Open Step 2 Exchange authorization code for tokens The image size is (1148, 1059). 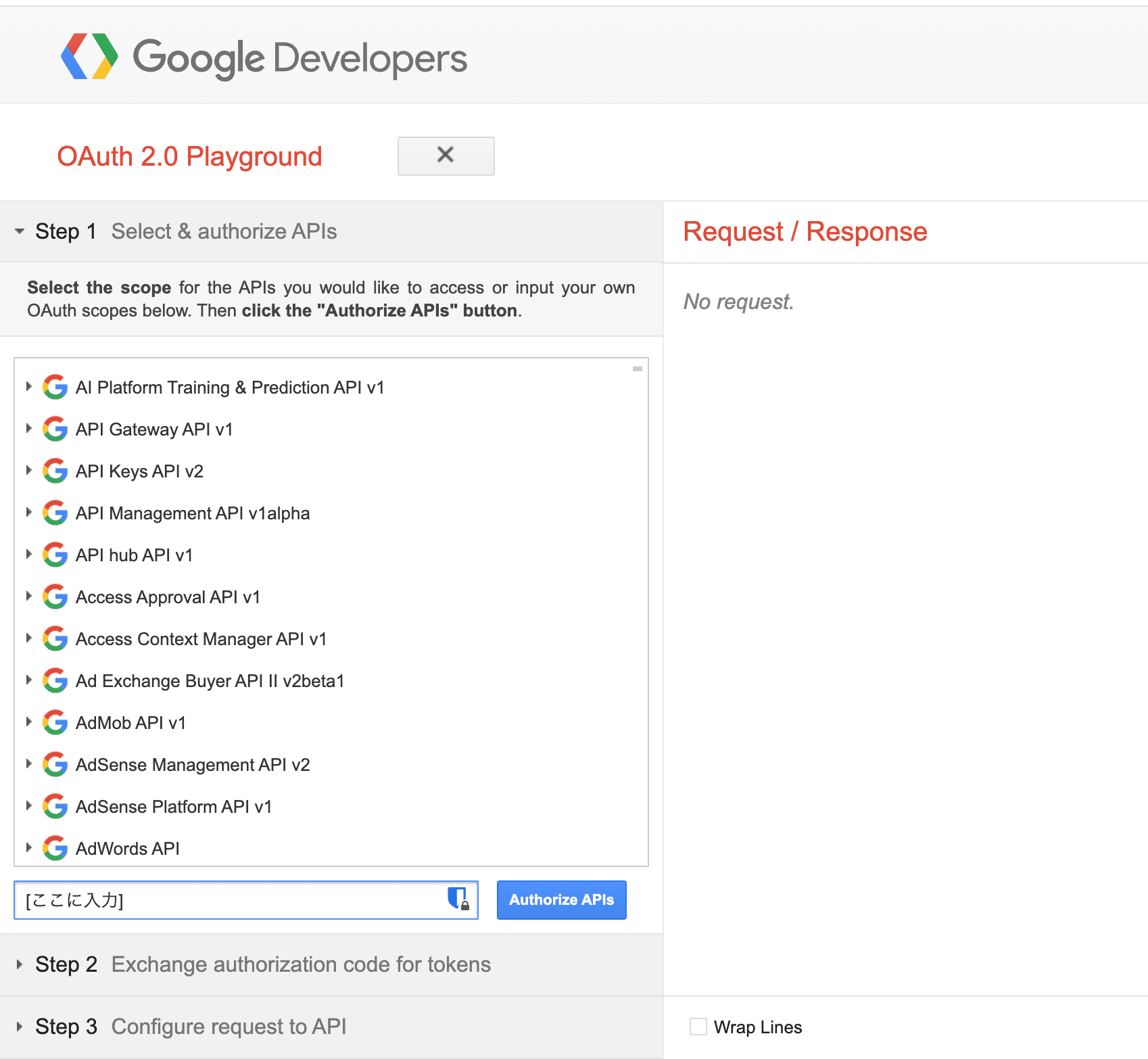click(331, 964)
